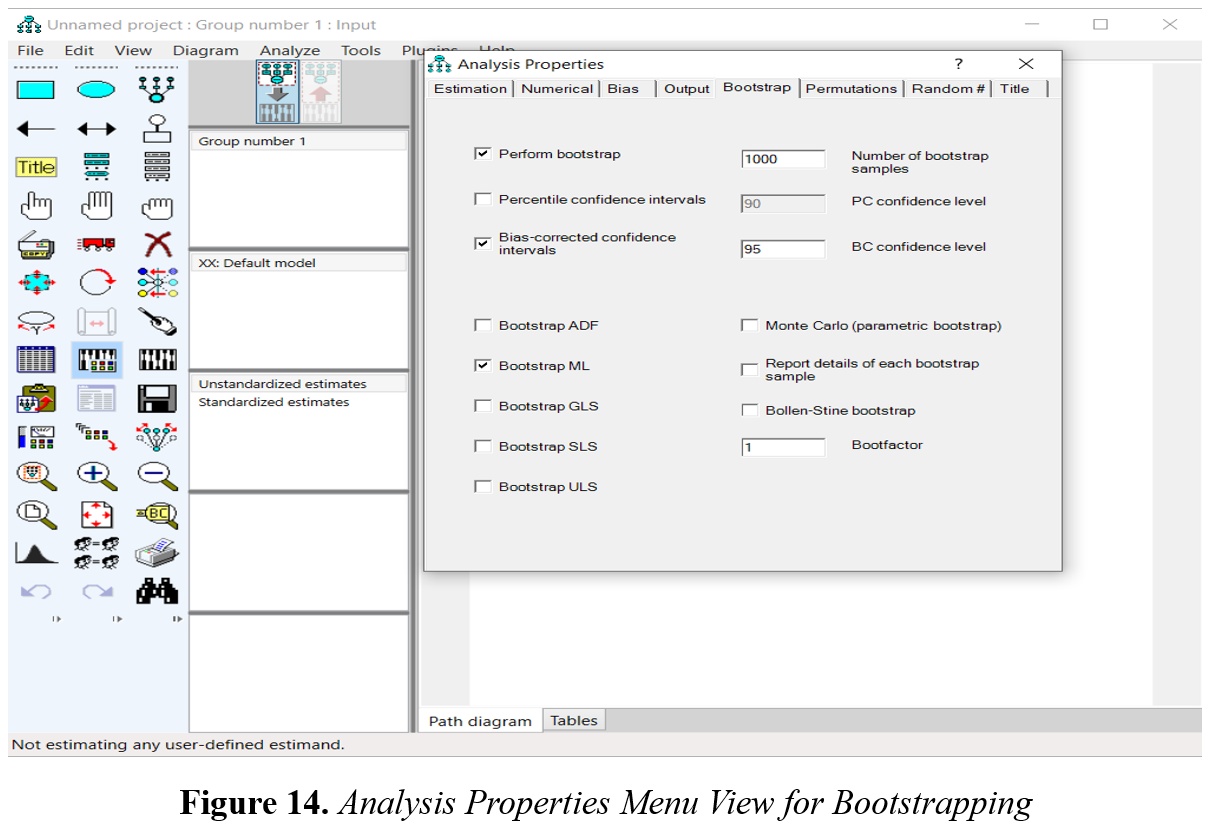Enable the Bootstrap SLS checkbox
Screen dimensions: 1213x821
483,446
